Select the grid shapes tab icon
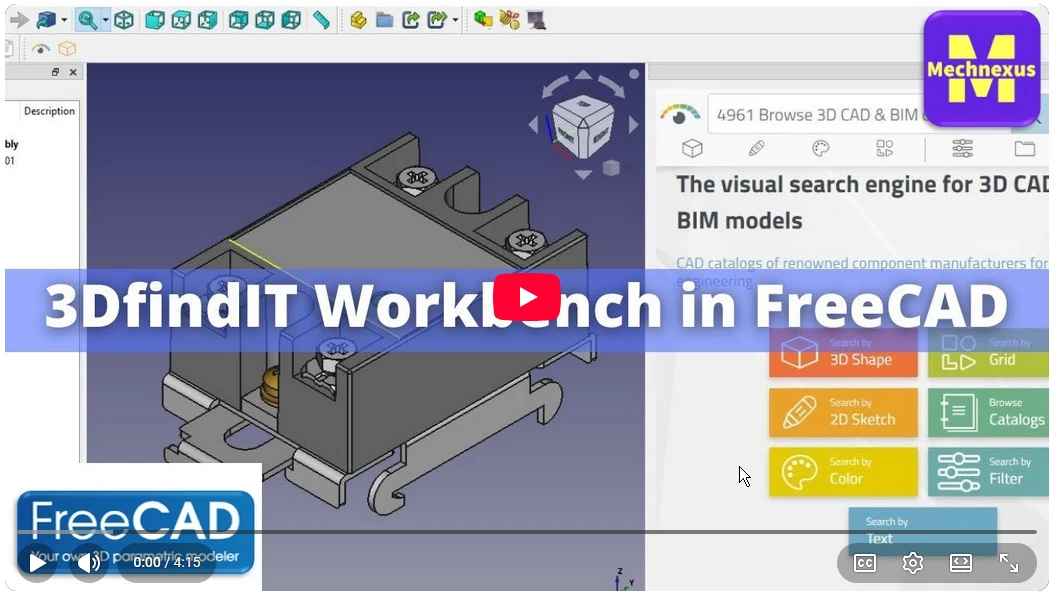This screenshot has height=596, width=1056. pos(884,148)
